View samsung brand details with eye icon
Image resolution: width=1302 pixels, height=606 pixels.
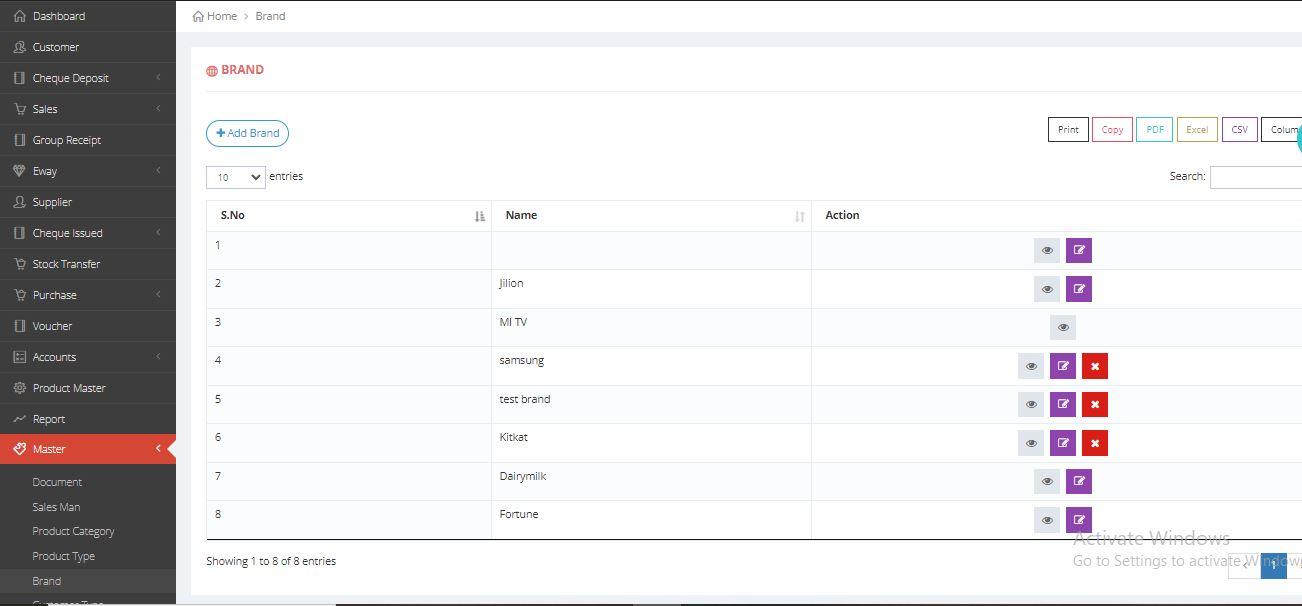click(1030, 366)
